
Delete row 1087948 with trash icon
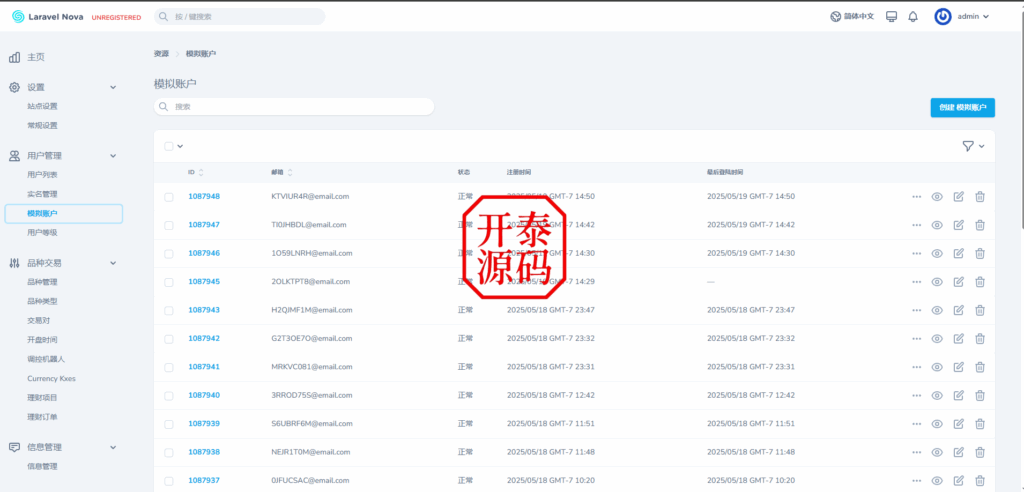coord(980,197)
